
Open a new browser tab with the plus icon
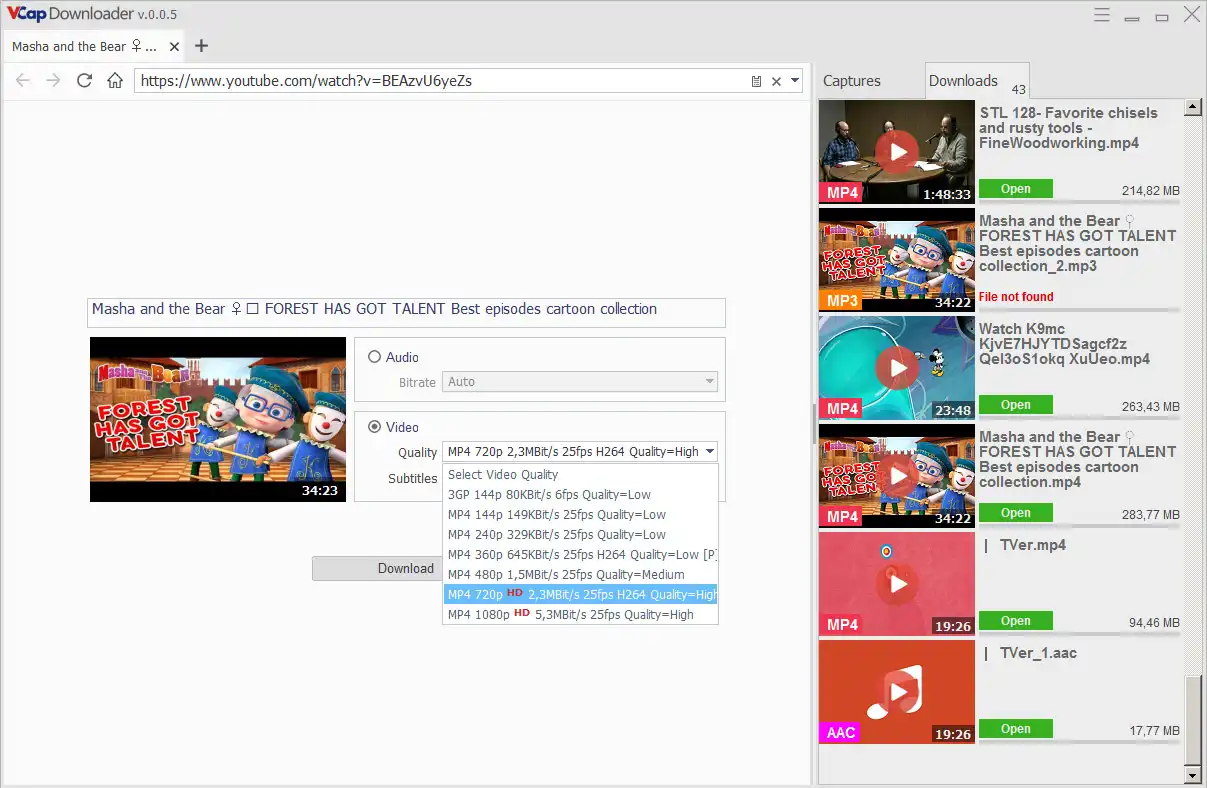200,46
